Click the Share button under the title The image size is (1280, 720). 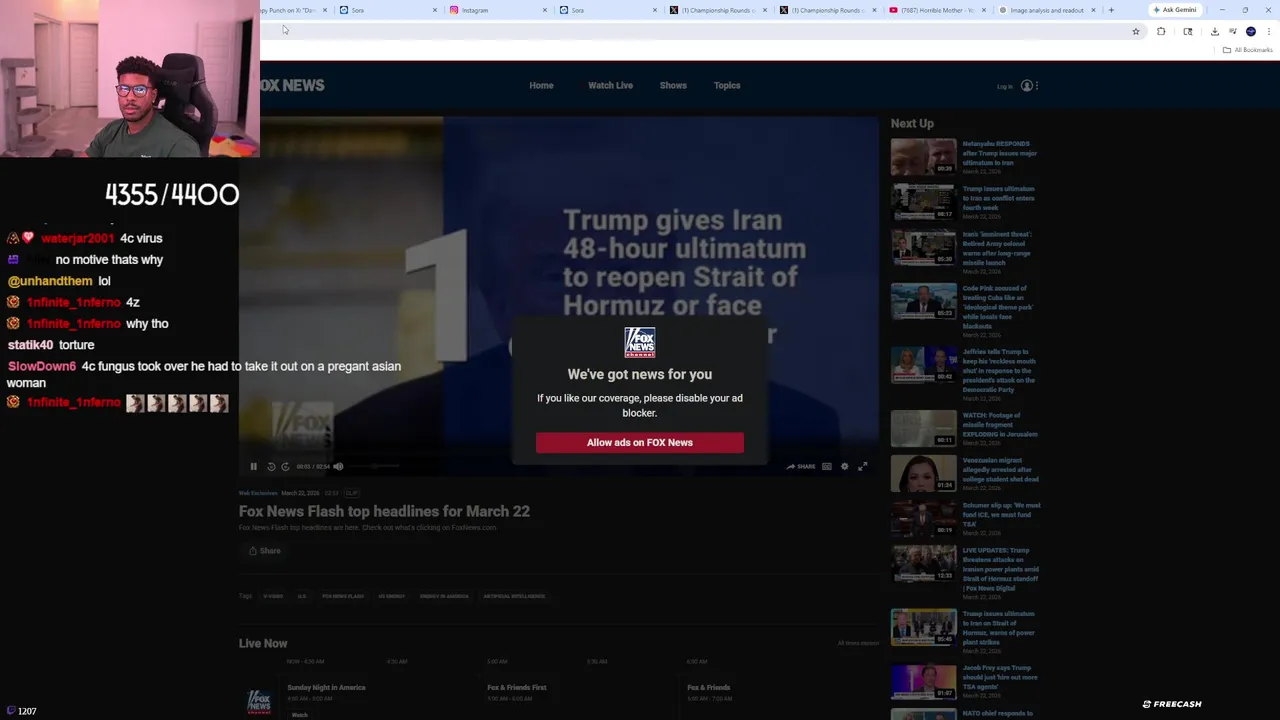point(265,551)
